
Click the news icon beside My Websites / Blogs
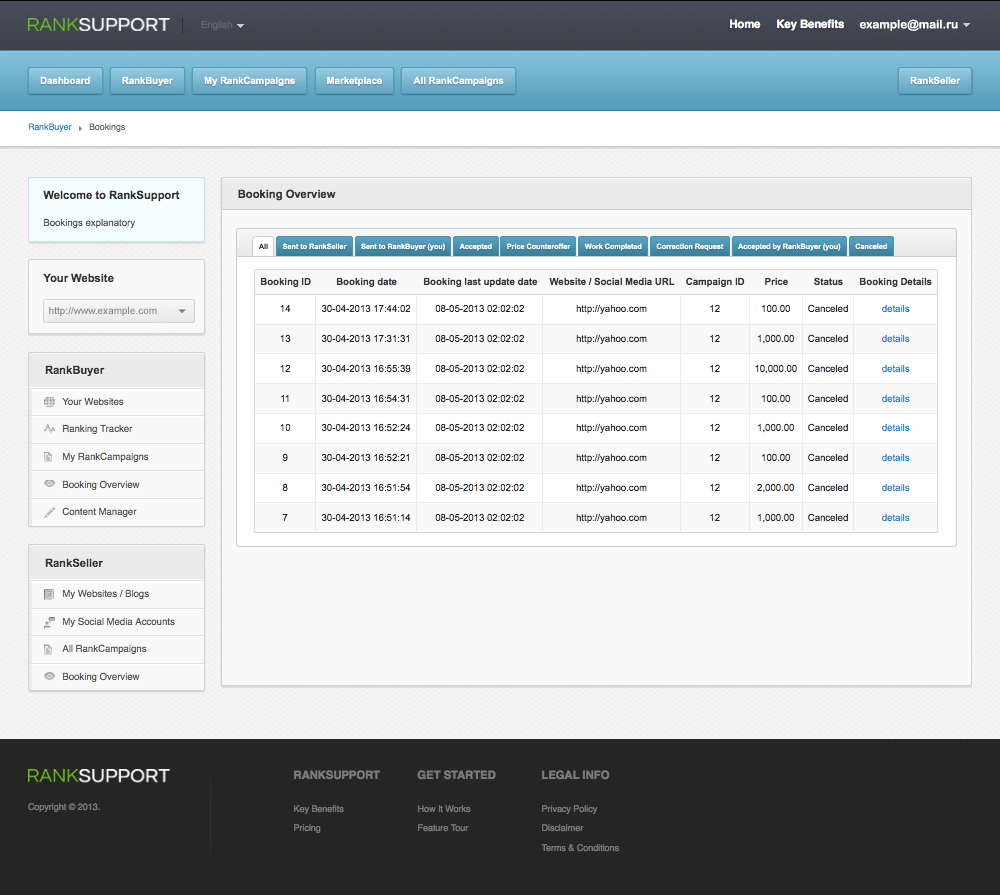tap(48, 595)
